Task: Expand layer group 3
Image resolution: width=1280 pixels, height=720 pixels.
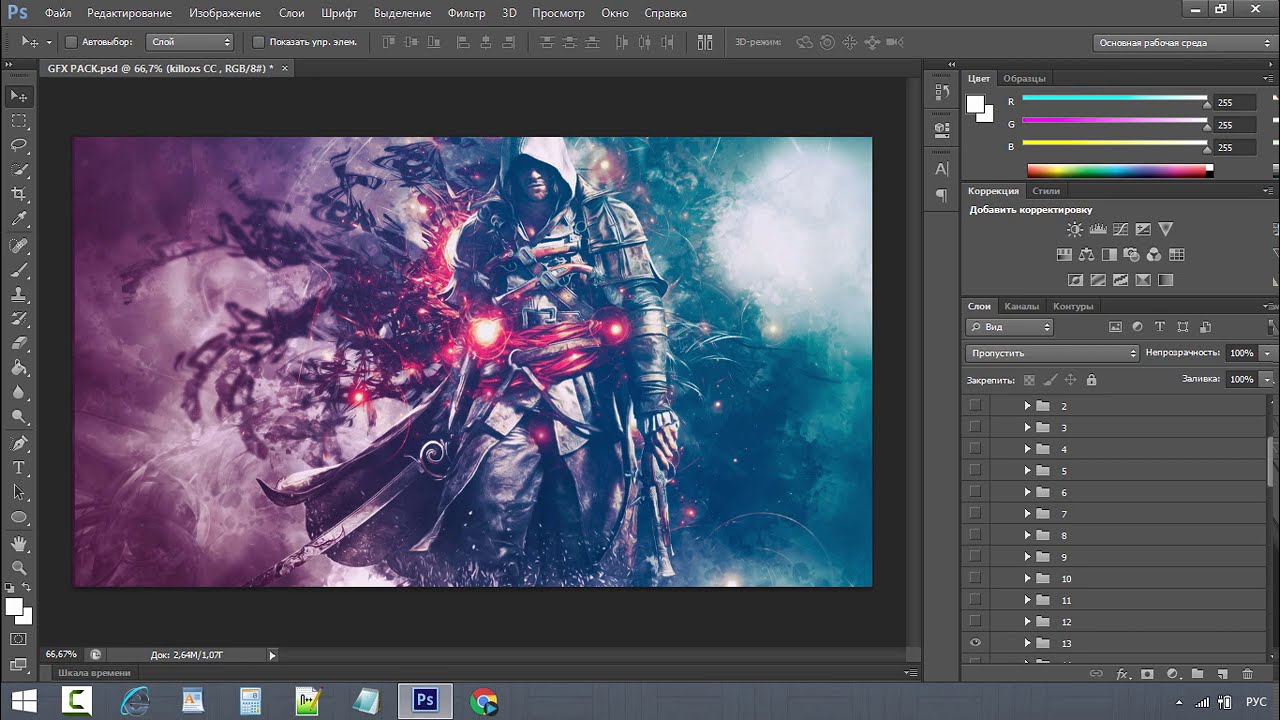Action: tap(1027, 427)
